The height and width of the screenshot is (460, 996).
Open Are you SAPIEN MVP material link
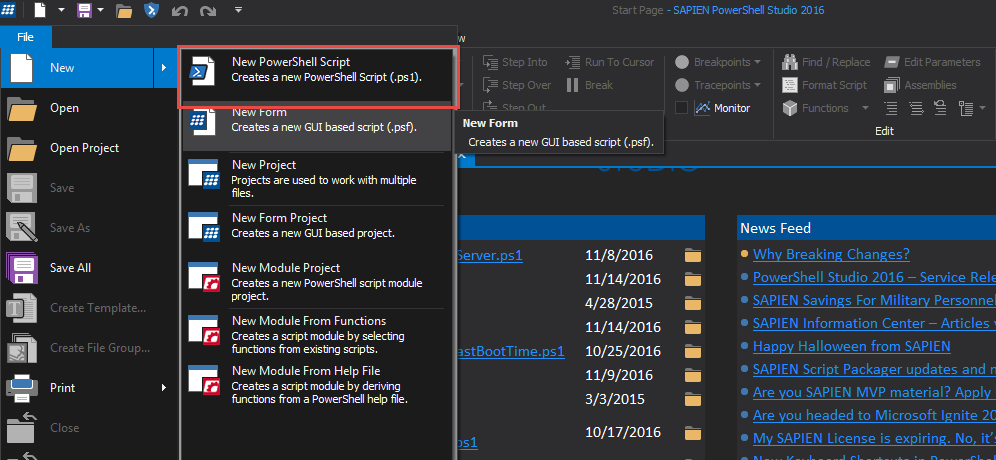tap(874, 392)
